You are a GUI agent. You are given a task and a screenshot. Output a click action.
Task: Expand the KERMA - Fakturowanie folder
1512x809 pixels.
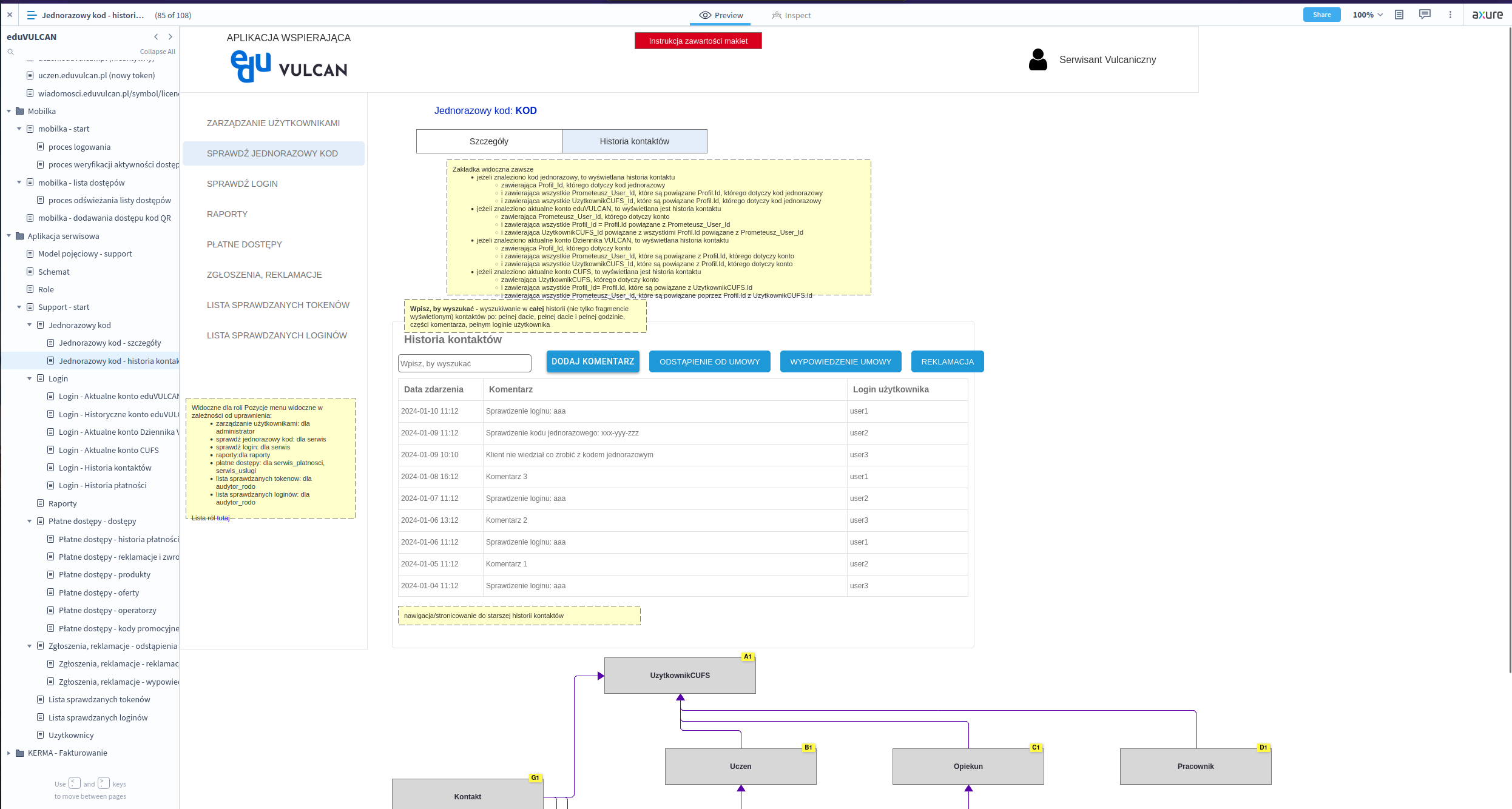9,753
